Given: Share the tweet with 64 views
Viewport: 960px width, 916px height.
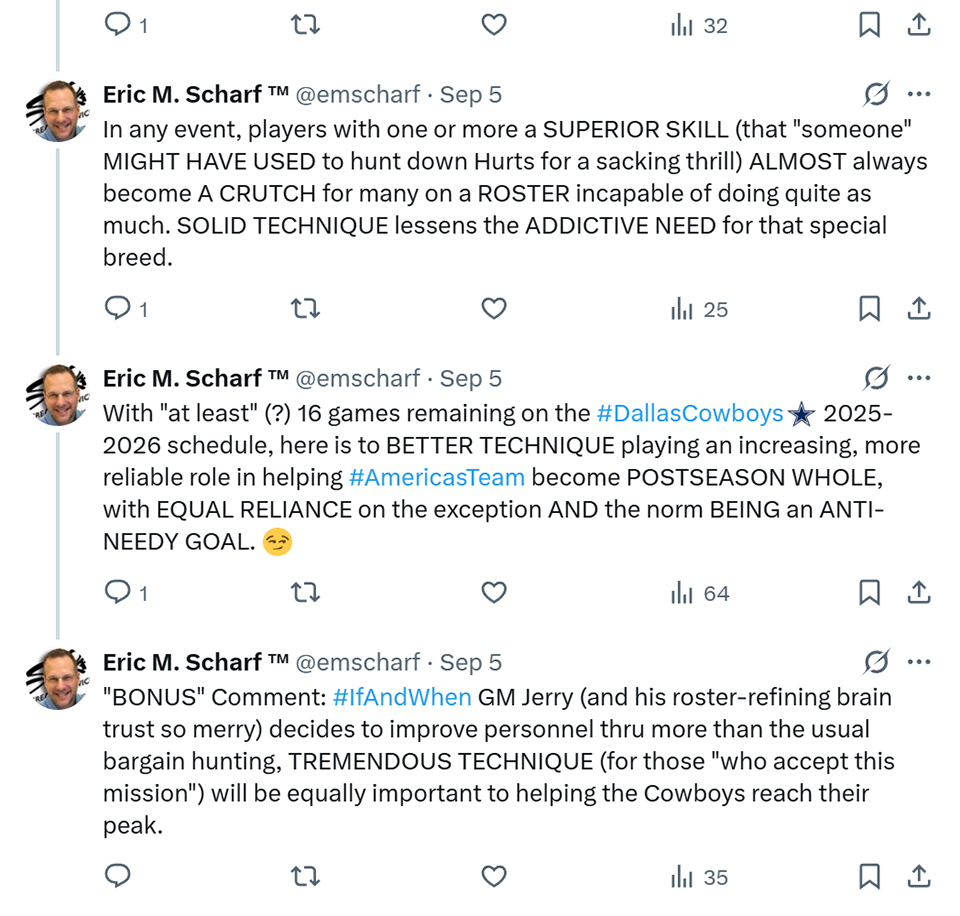Looking at the screenshot, I should point(918,593).
